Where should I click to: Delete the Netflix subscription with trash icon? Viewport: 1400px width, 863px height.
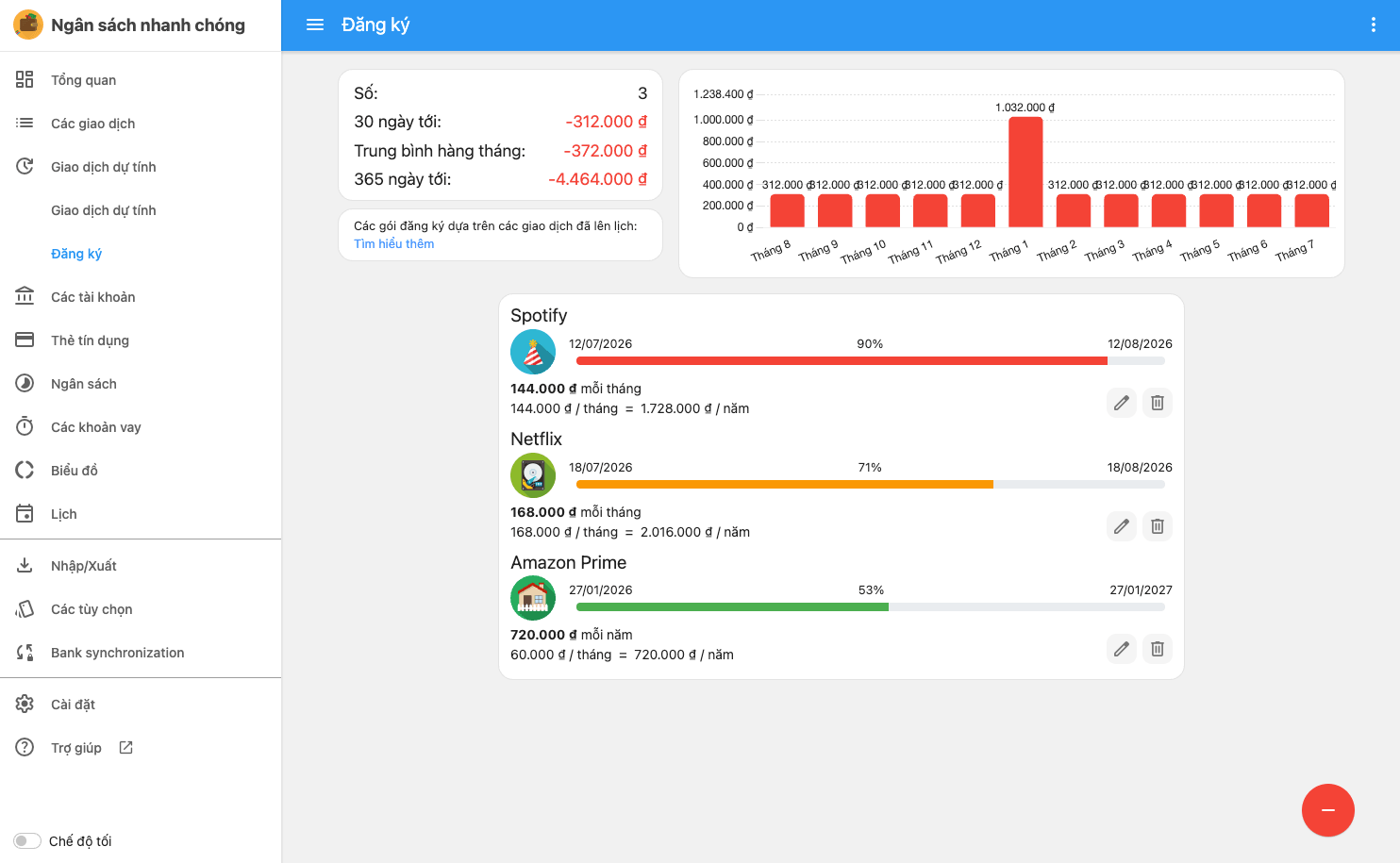tap(1158, 526)
